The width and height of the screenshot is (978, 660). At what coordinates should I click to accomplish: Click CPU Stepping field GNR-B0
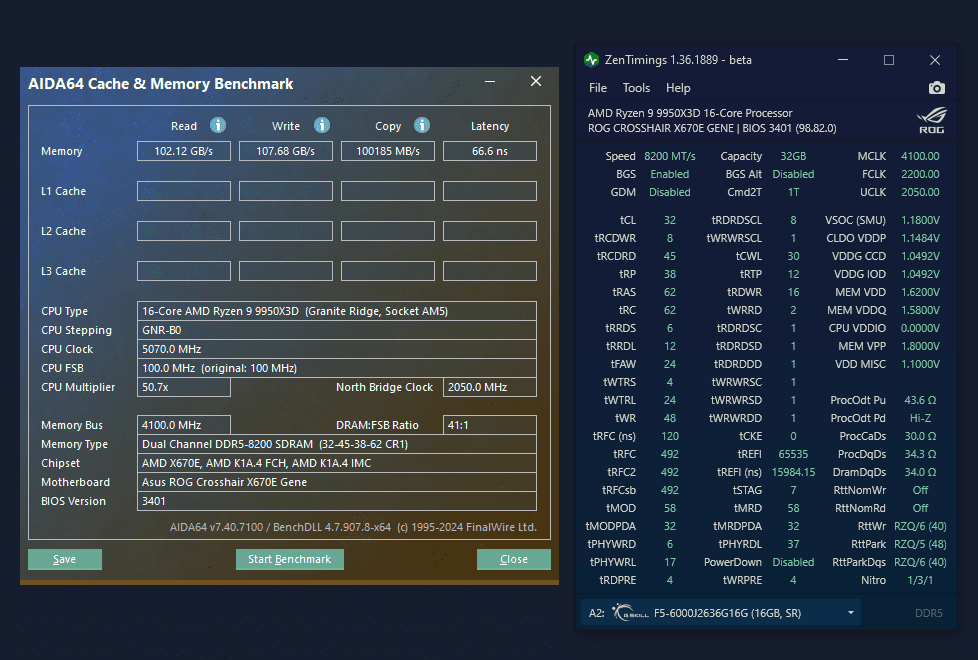pyautogui.click(x=337, y=330)
